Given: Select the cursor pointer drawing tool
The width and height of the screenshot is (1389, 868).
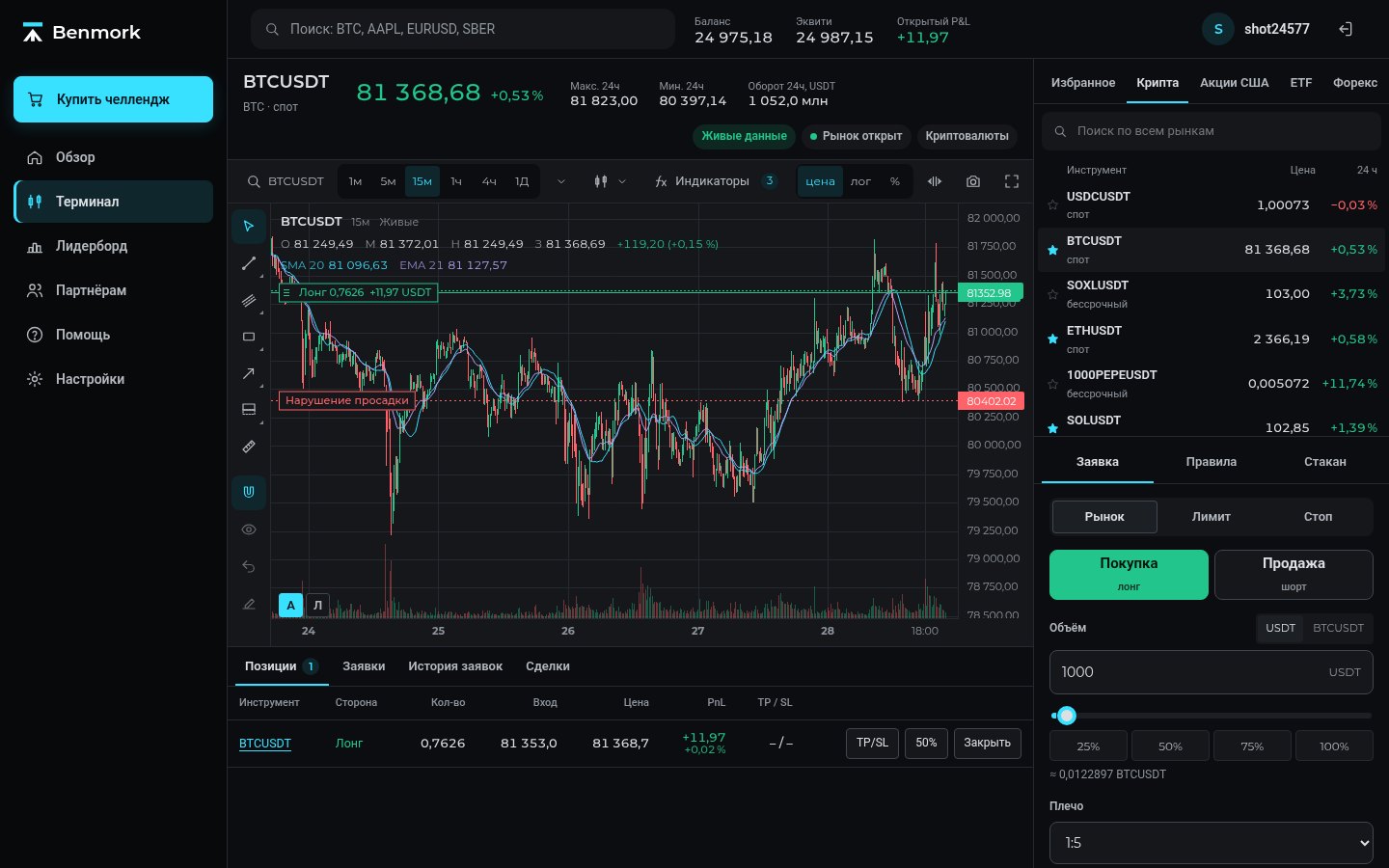Looking at the screenshot, I should [x=249, y=226].
